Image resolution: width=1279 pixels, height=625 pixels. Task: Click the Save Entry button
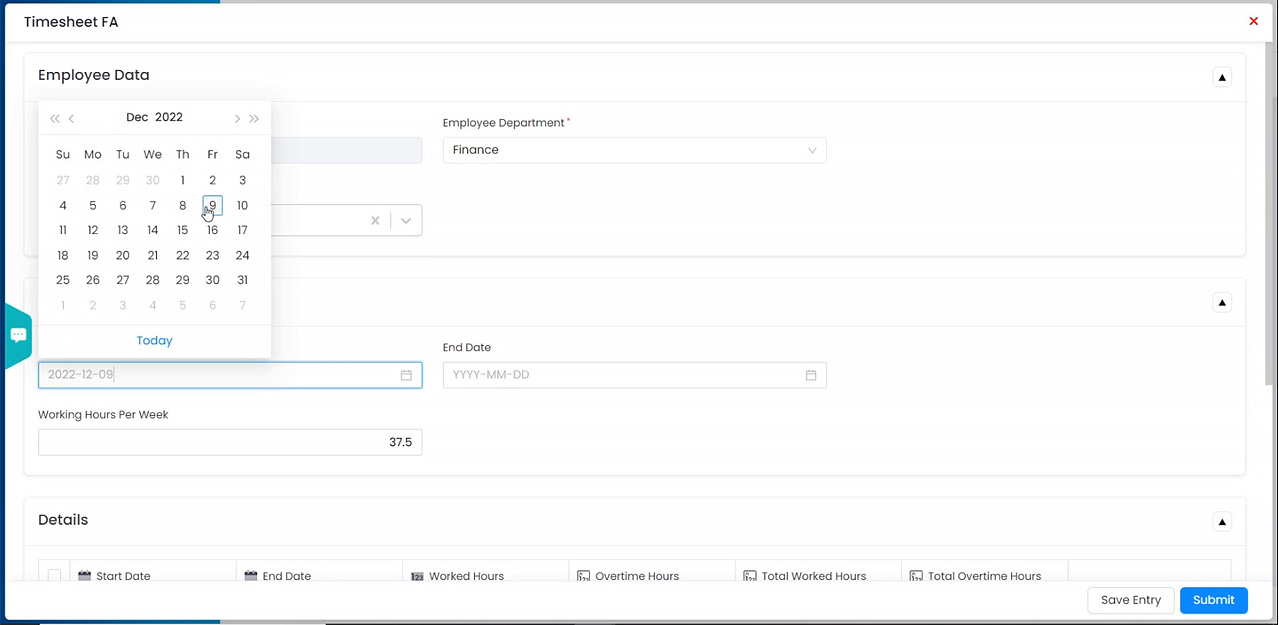coord(1130,600)
